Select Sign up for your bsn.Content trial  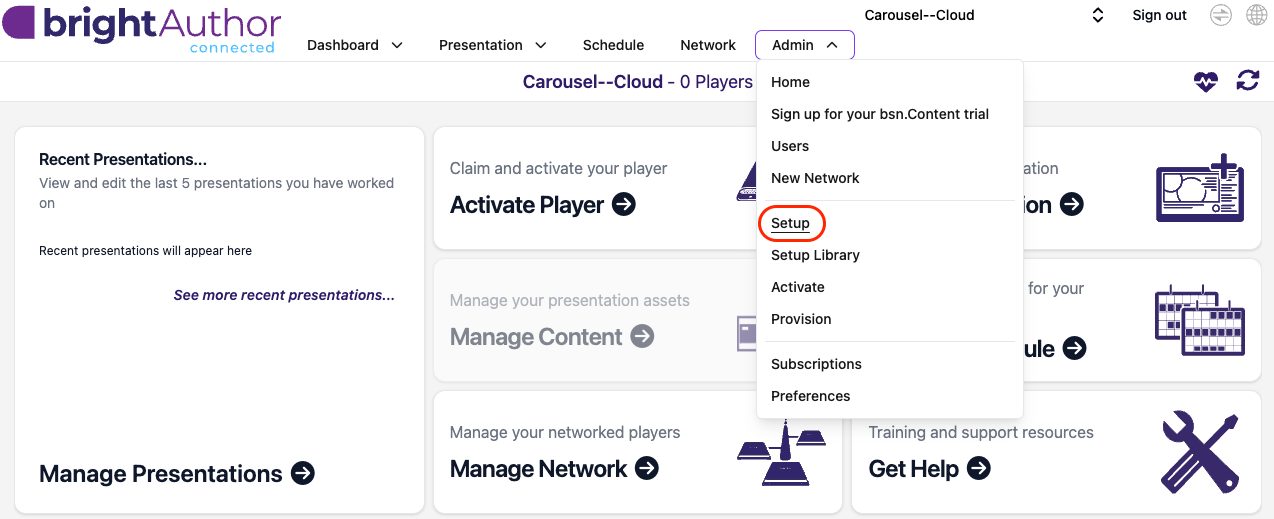(x=880, y=114)
